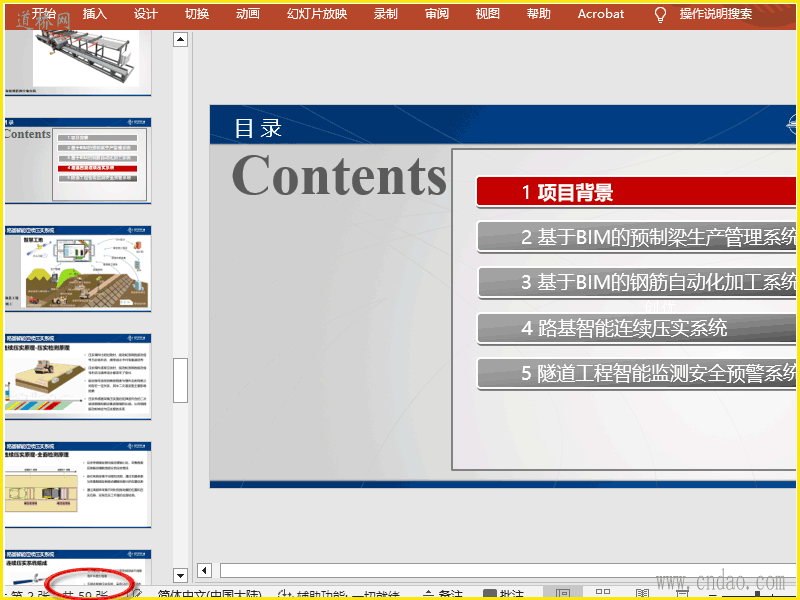This screenshot has height=600, width=800.
Task: Switch to Slide Sorter view icon
Action: (603, 594)
